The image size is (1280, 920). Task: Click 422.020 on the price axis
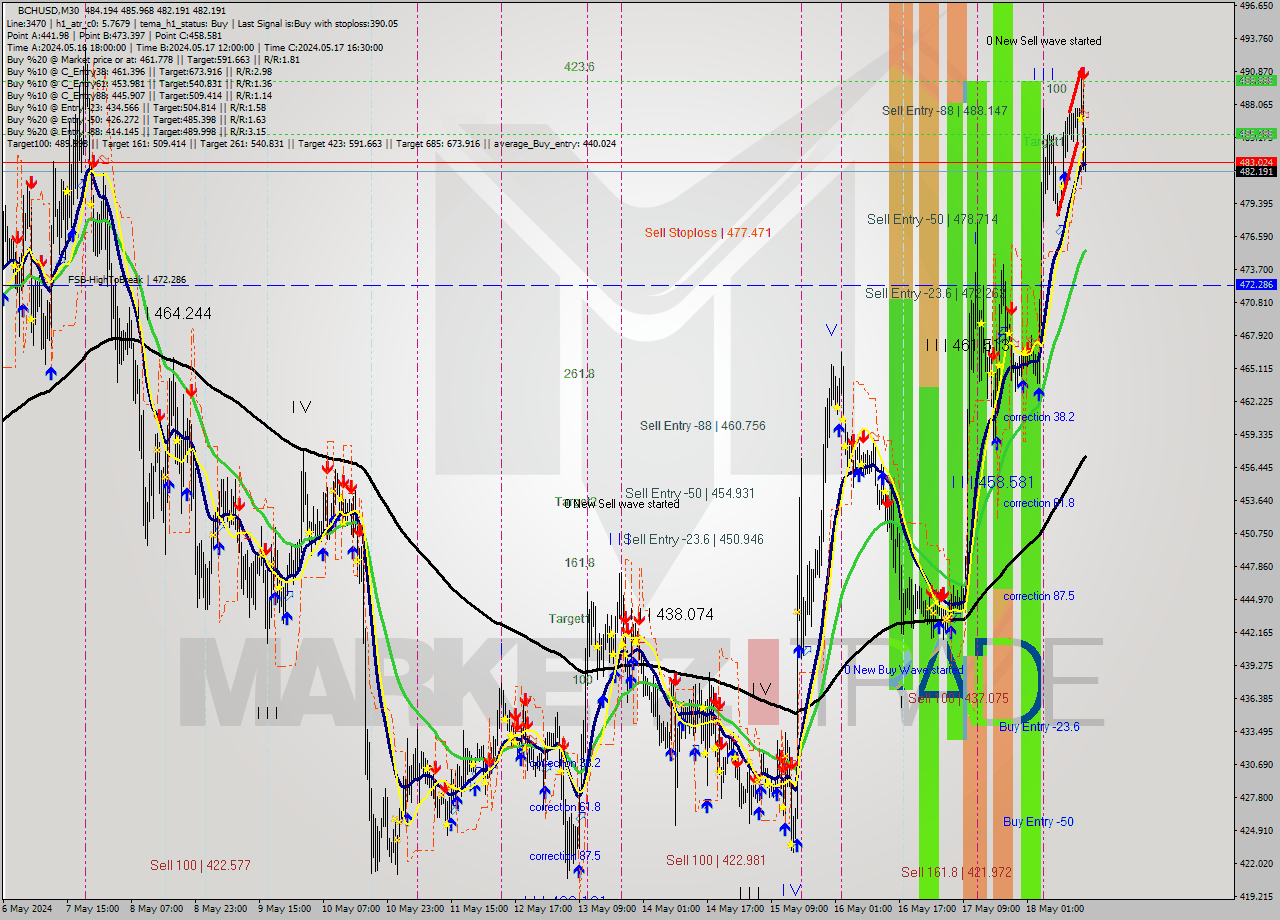(x=1257, y=863)
